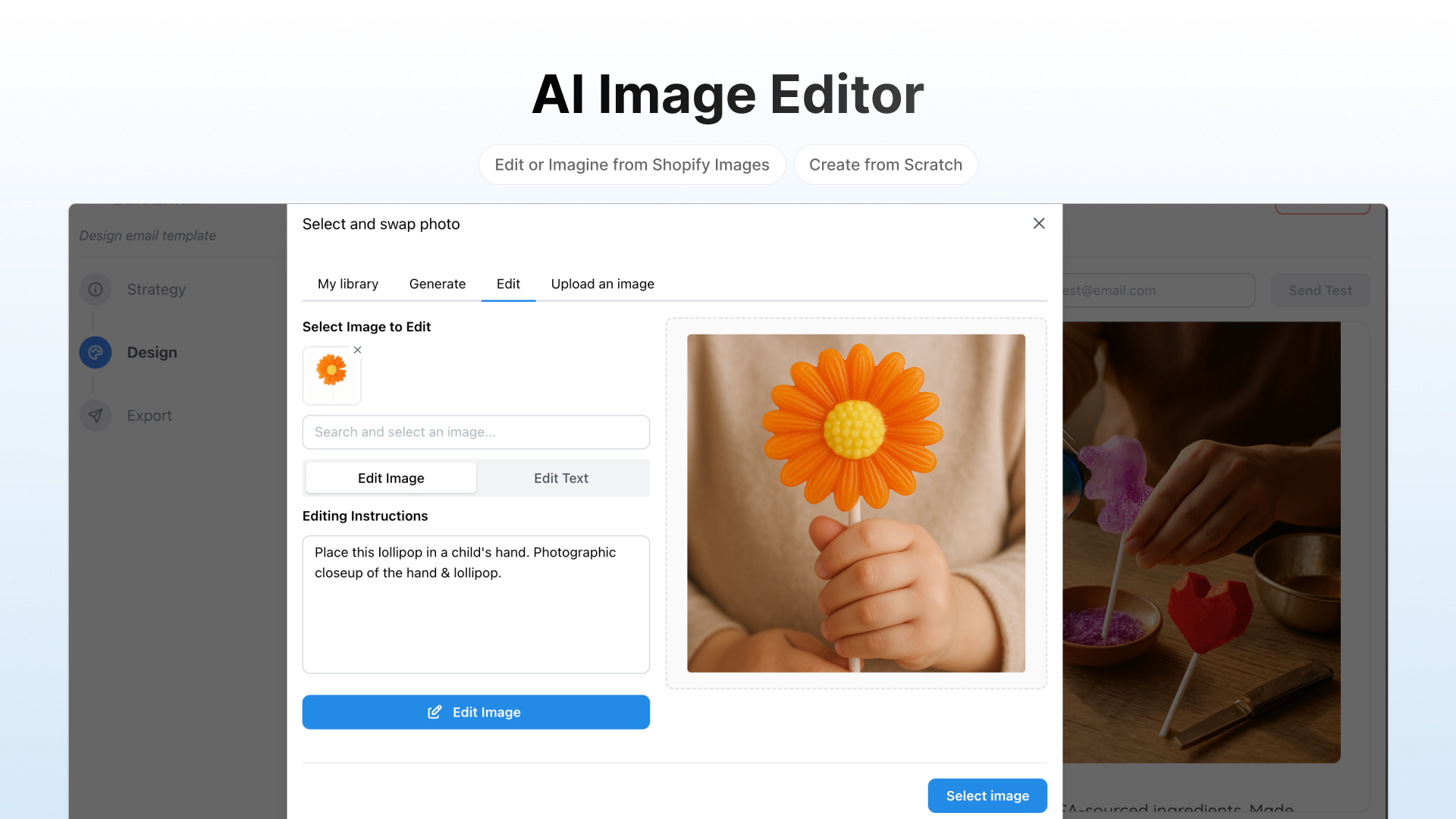Switch to Edit Text mode toggle

point(560,479)
